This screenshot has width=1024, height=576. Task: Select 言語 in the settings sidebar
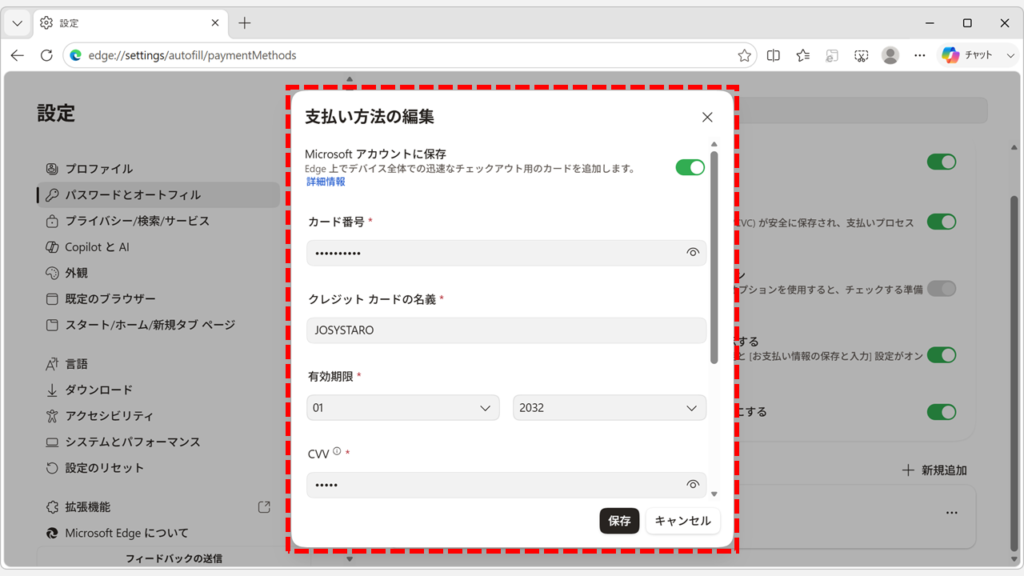[x=159, y=364]
